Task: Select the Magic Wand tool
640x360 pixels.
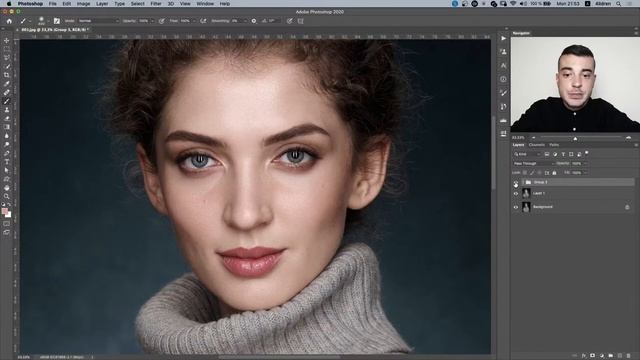Action: [x=7, y=66]
